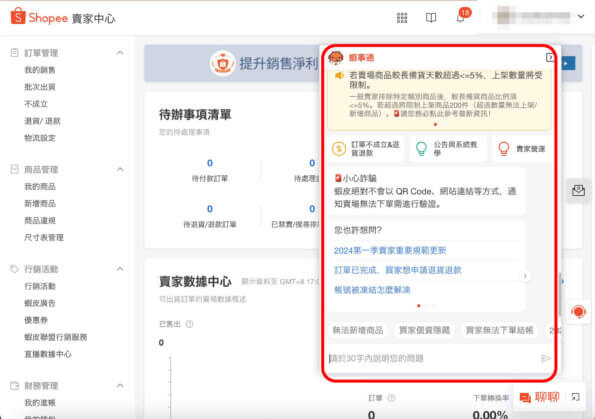
Task: Click the 訂單管理 clipboard icon
Action: pos(14,52)
